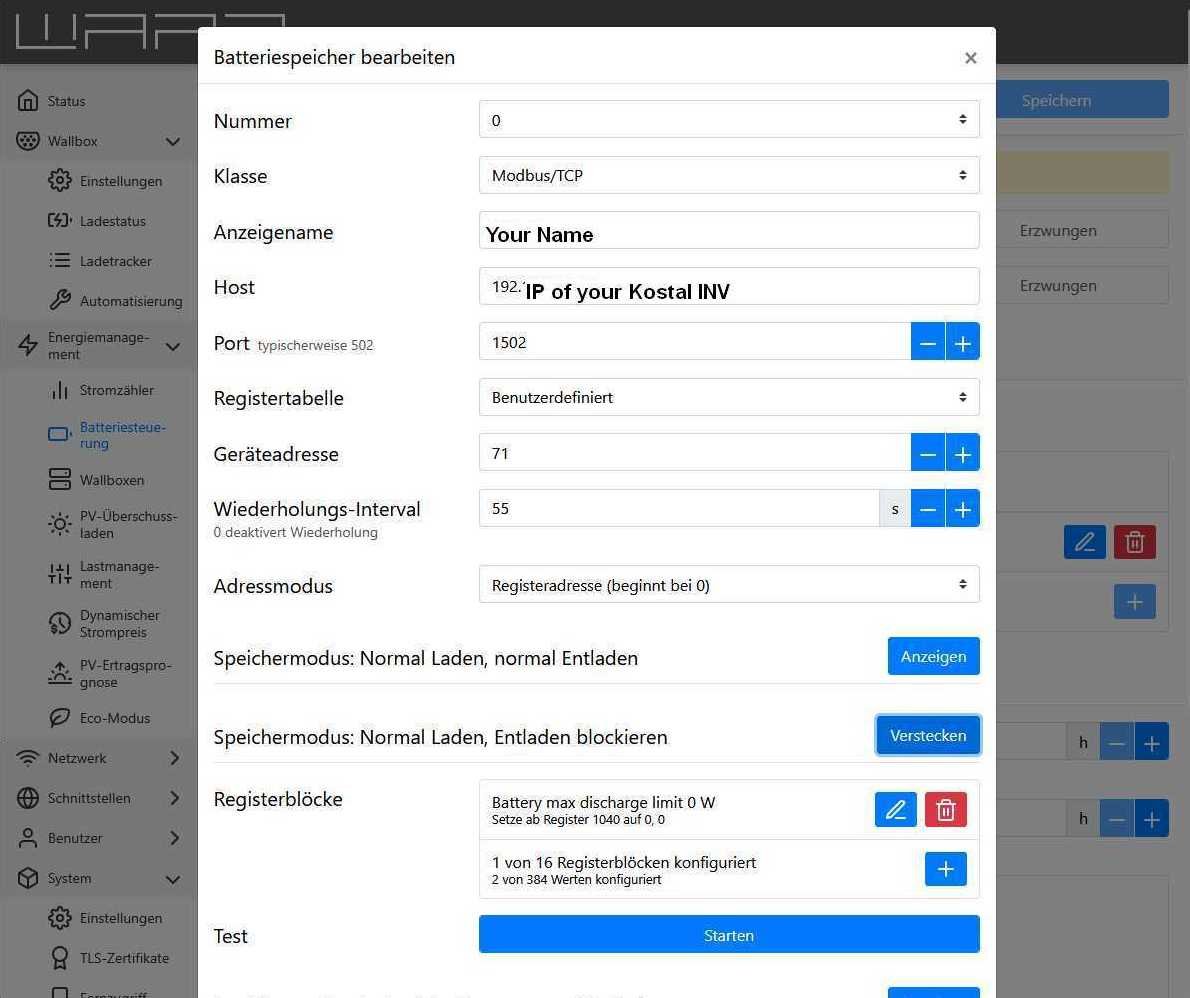Open Status in the sidebar

(x=66, y=101)
